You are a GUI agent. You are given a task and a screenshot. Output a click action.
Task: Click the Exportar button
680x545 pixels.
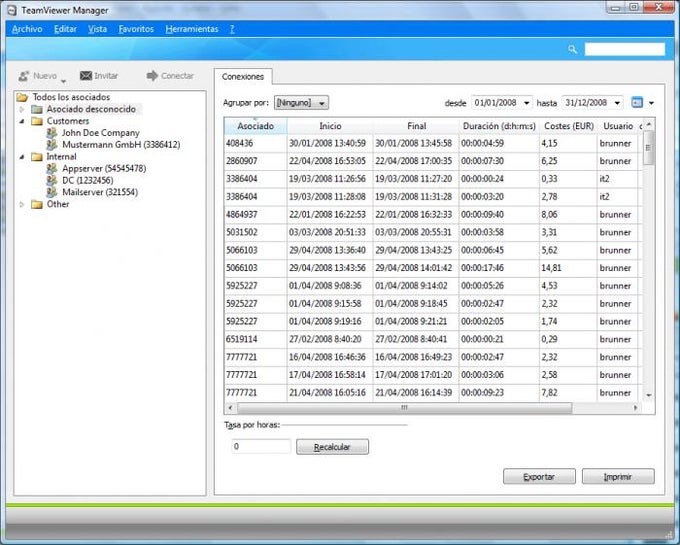(539, 476)
